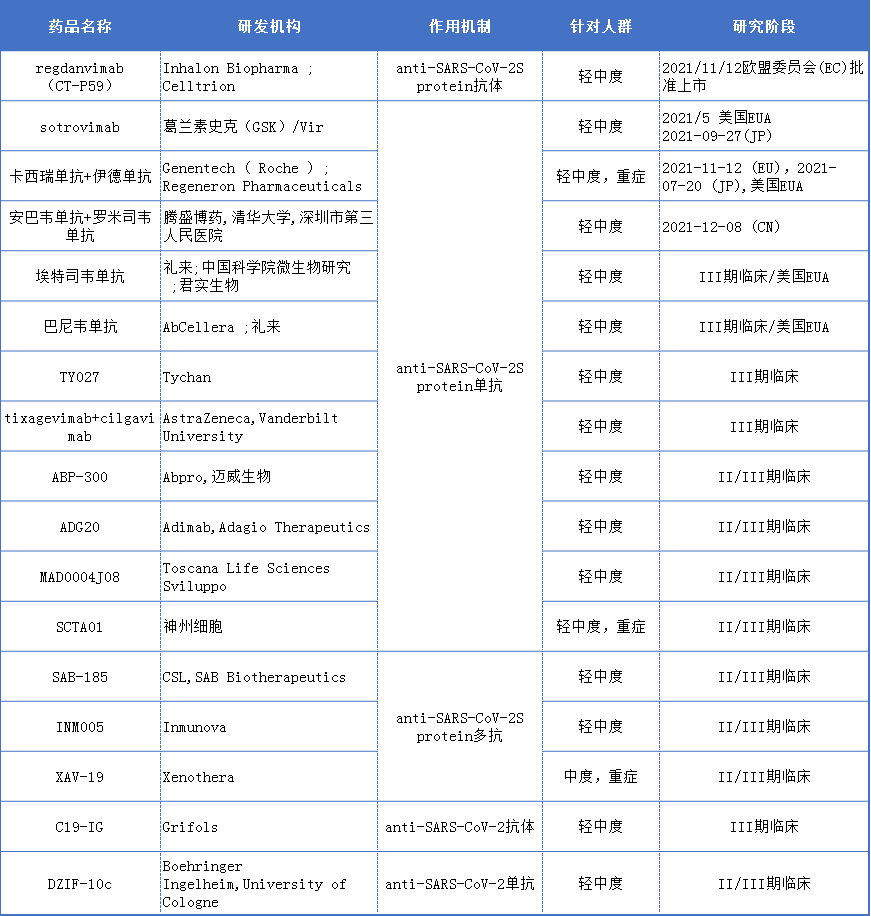Click II/III期临床 in the ABP-300 row

click(764, 477)
